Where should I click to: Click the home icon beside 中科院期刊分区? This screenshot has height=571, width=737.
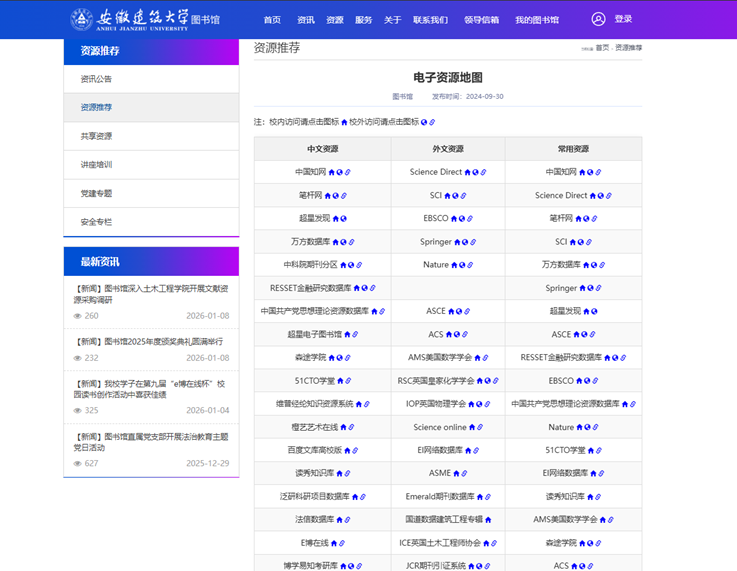coord(344,265)
